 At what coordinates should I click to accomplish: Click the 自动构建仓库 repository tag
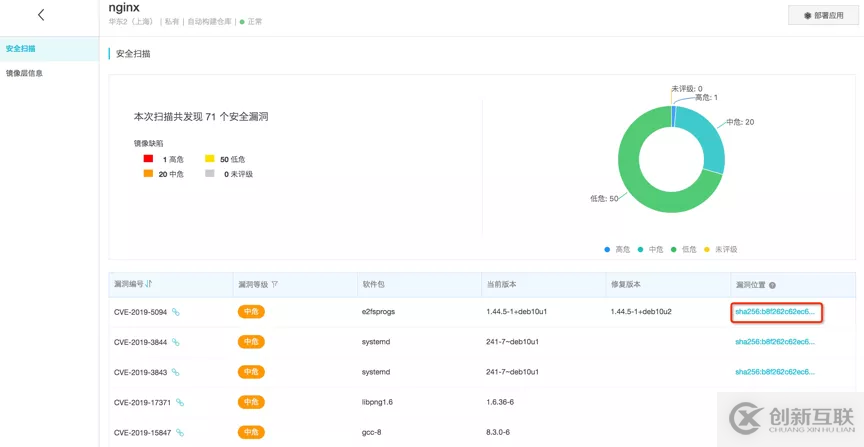209,22
